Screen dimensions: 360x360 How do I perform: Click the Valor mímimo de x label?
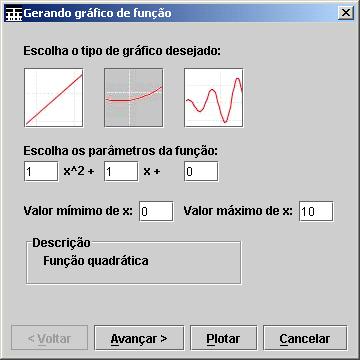tap(78, 211)
